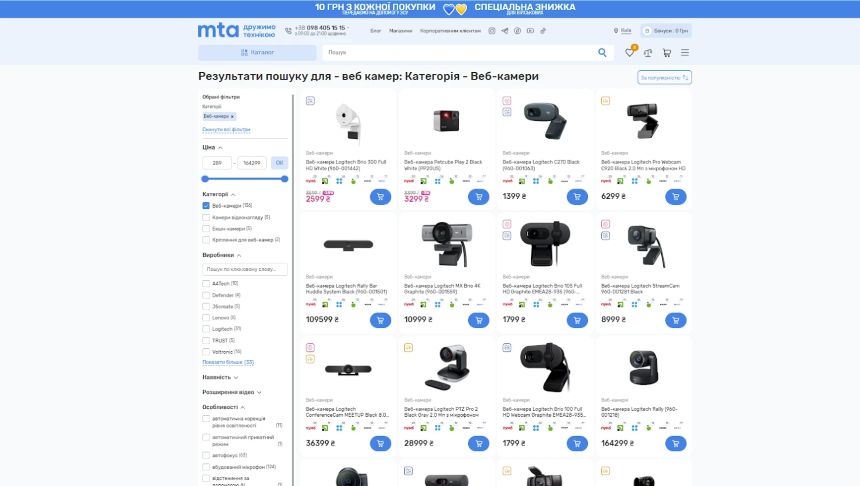
Task: Add Logitech Pro Webcam C920 to cart
Action: (676, 197)
